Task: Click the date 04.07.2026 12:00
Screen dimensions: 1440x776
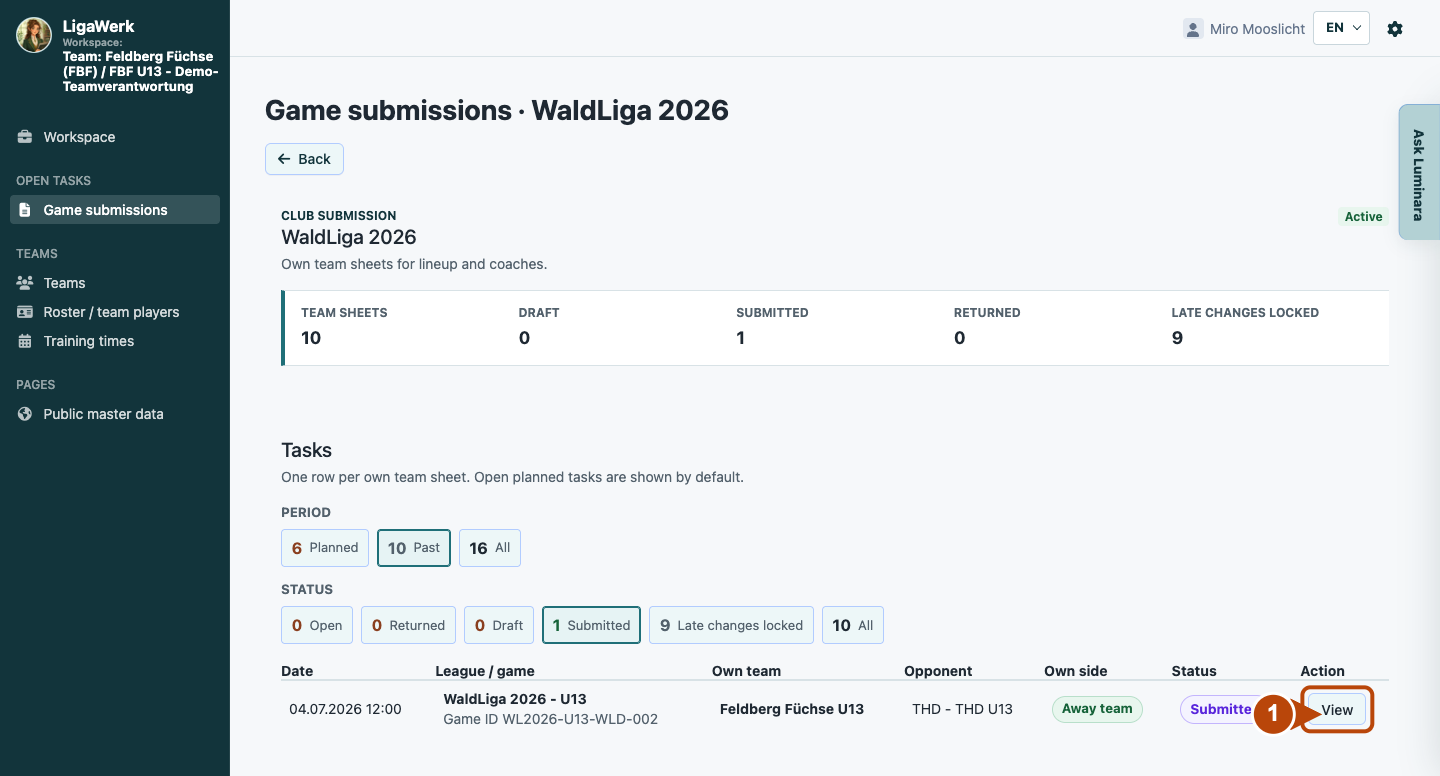Action: (345, 709)
